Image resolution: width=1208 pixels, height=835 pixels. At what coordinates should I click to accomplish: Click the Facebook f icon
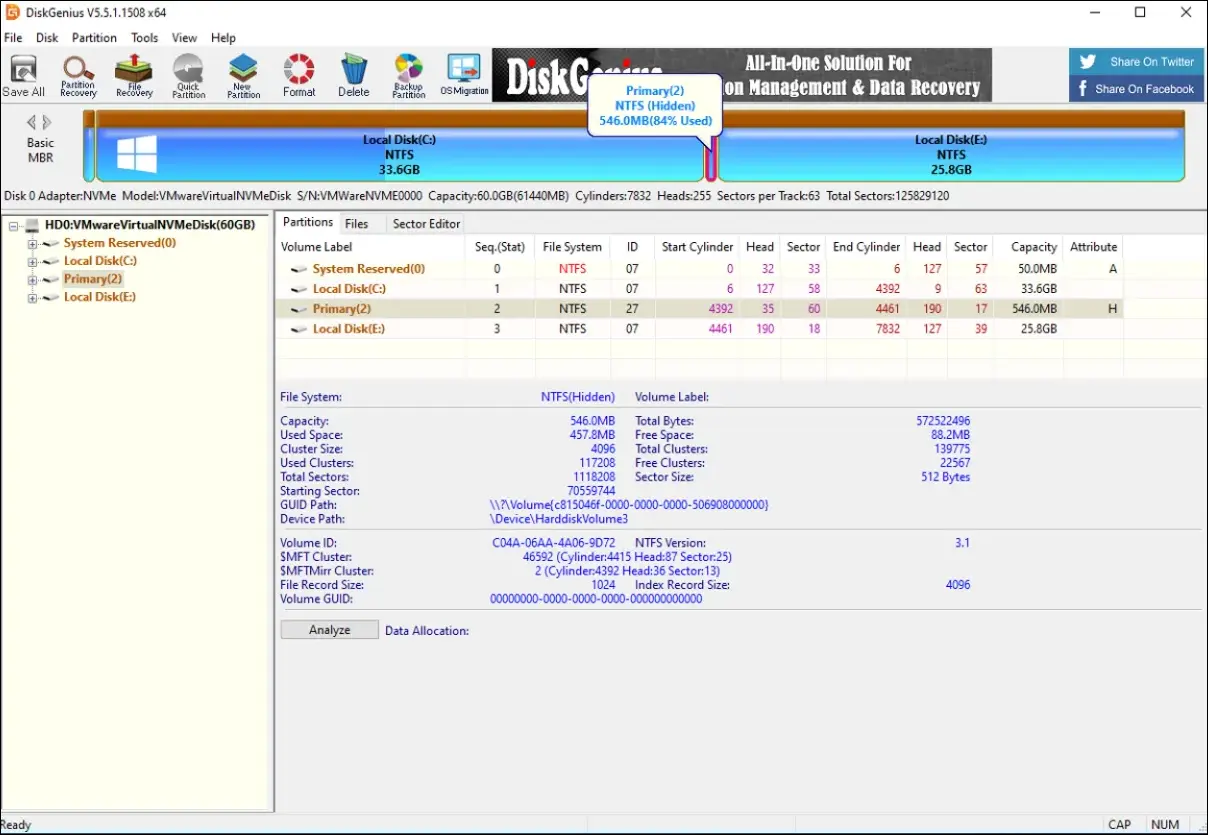pos(1083,88)
